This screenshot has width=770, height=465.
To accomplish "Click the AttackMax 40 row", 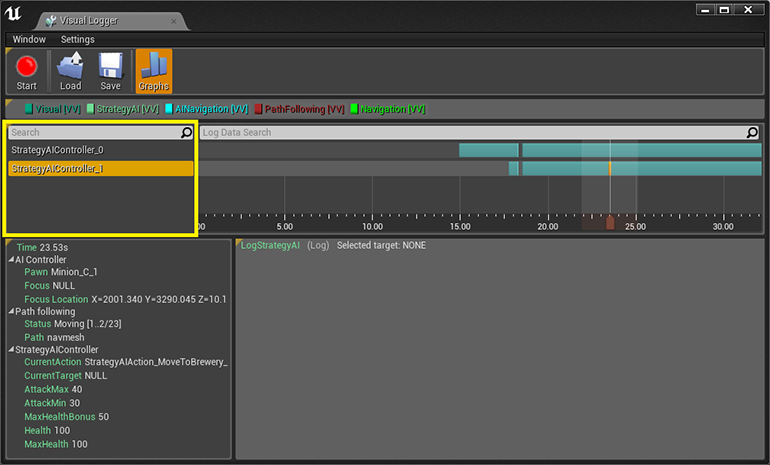I will [x=54, y=389].
